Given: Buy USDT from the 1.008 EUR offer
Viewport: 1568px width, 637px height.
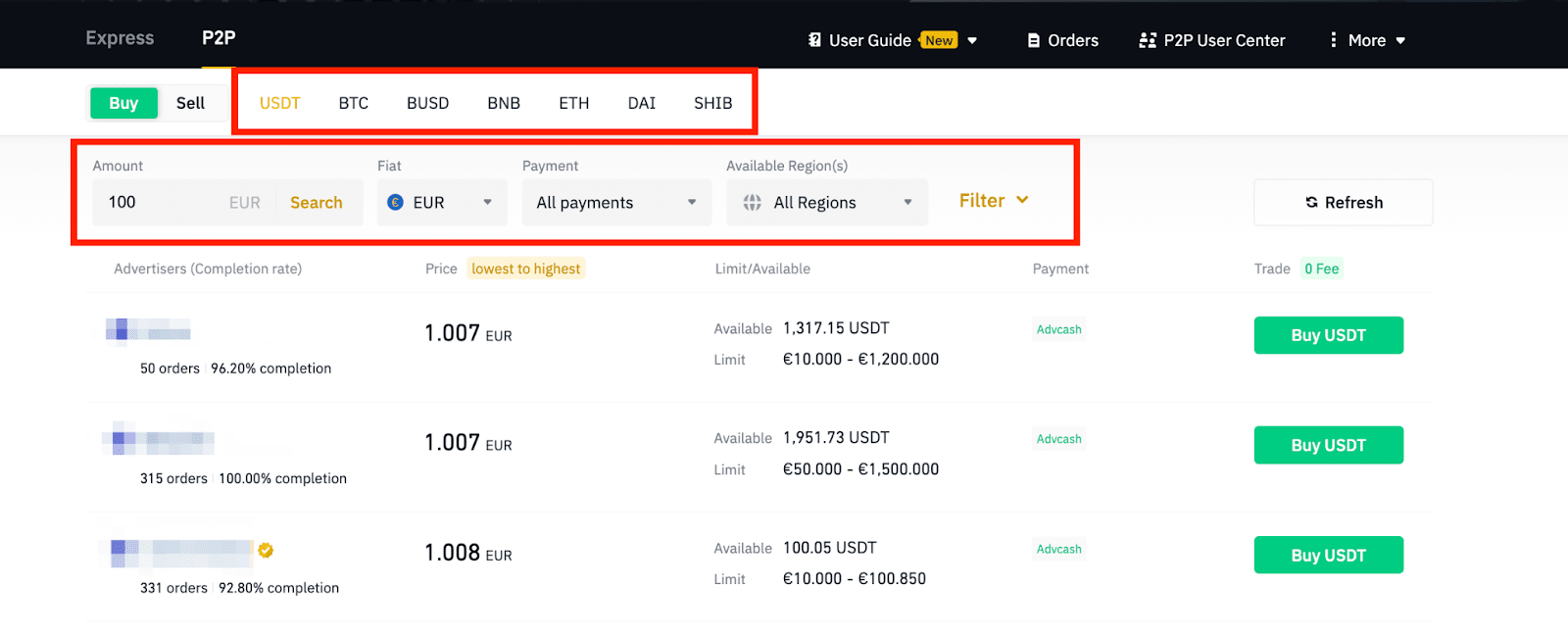Looking at the screenshot, I should click(1328, 555).
